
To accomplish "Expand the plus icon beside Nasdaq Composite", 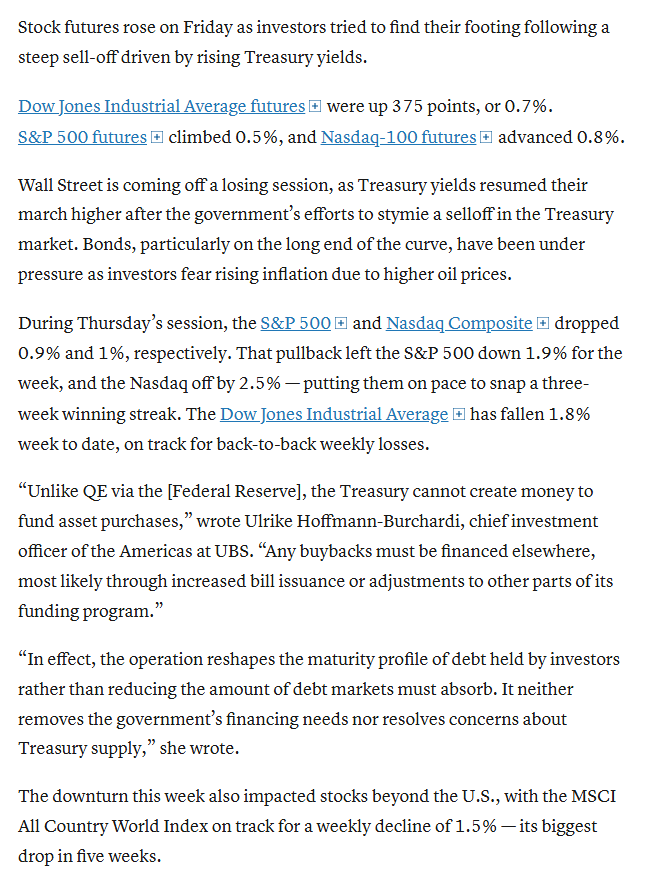I will click(x=542, y=323).
